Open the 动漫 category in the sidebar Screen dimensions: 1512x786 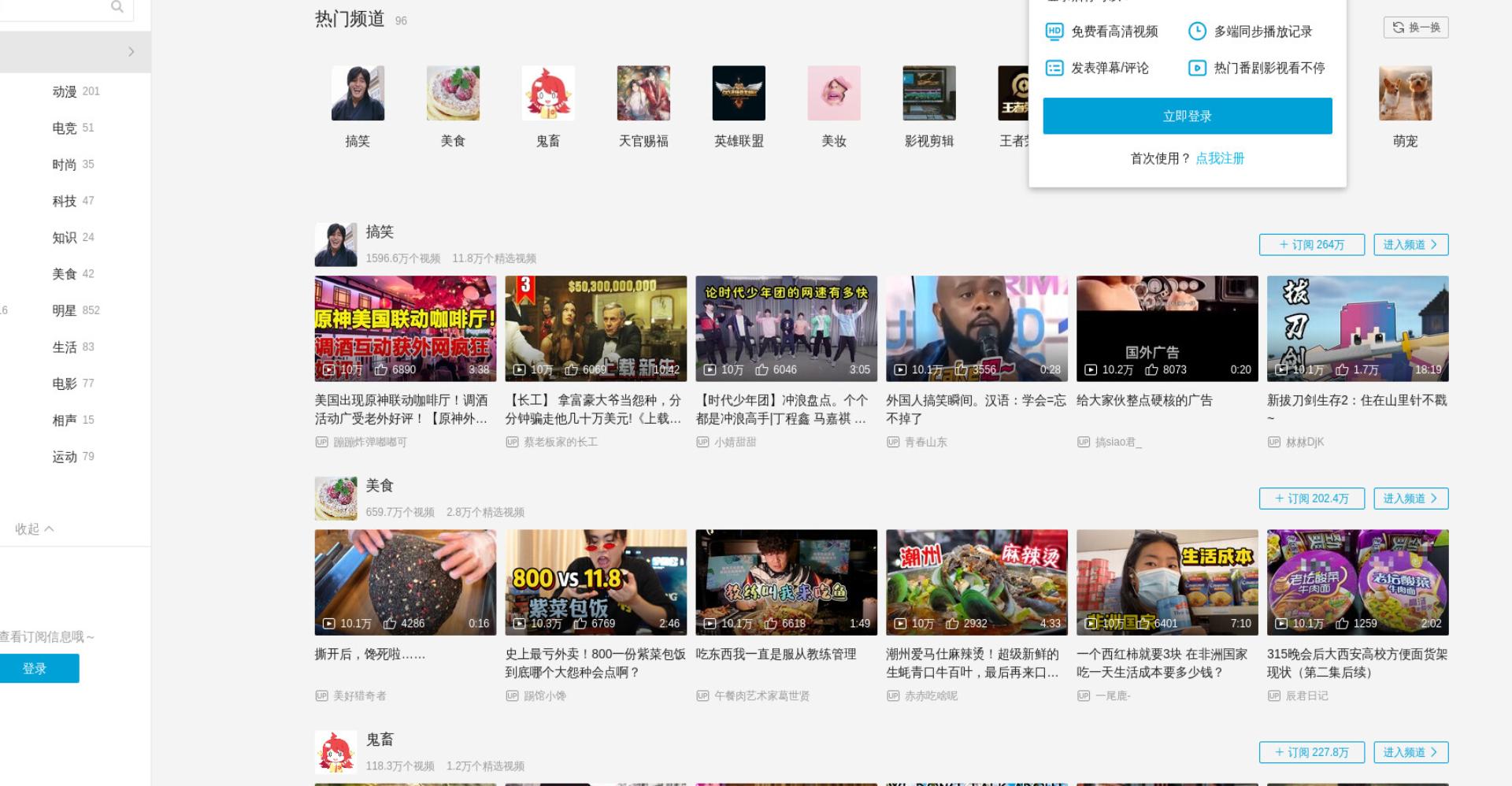coord(76,91)
